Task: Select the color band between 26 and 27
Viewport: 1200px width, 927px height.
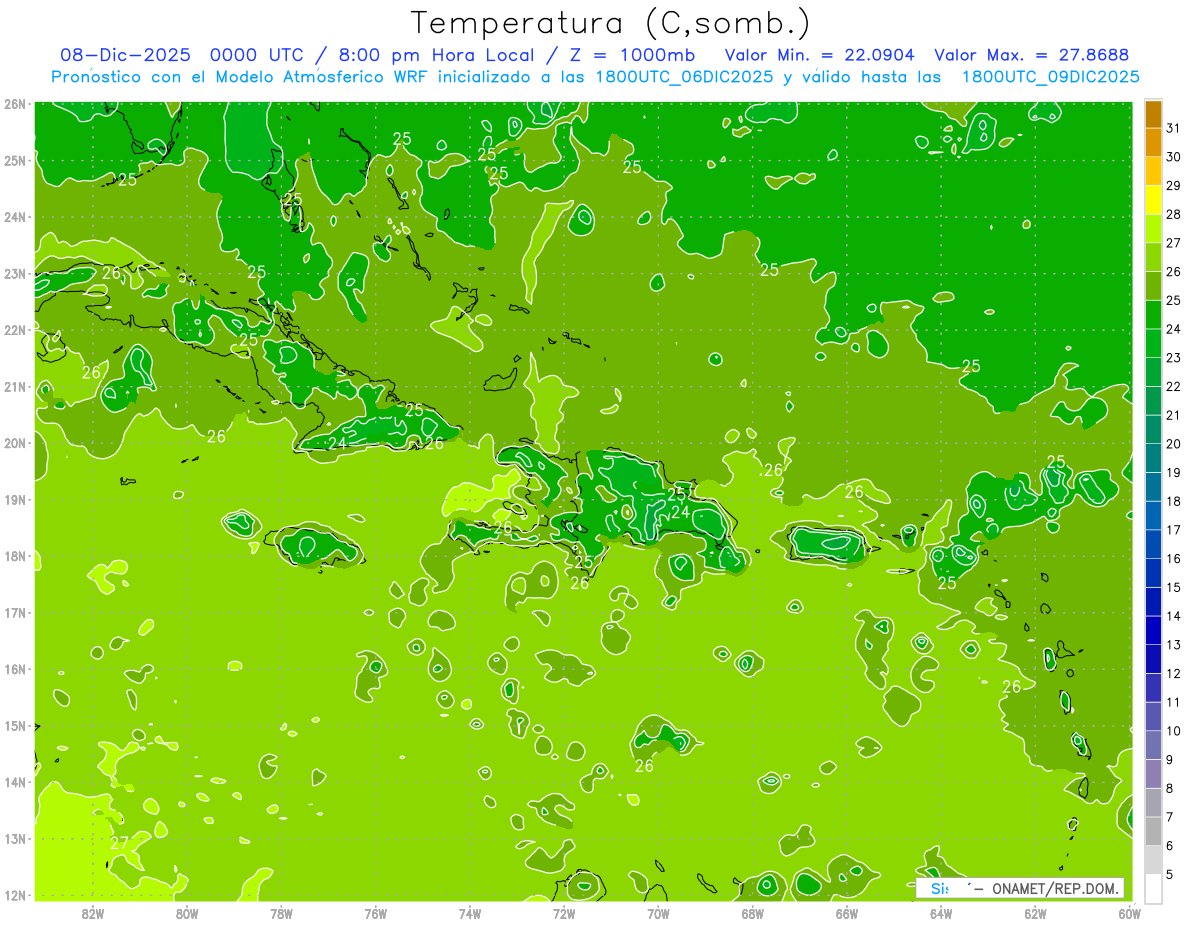Action: pyautogui.click(x=1153, y=257)
